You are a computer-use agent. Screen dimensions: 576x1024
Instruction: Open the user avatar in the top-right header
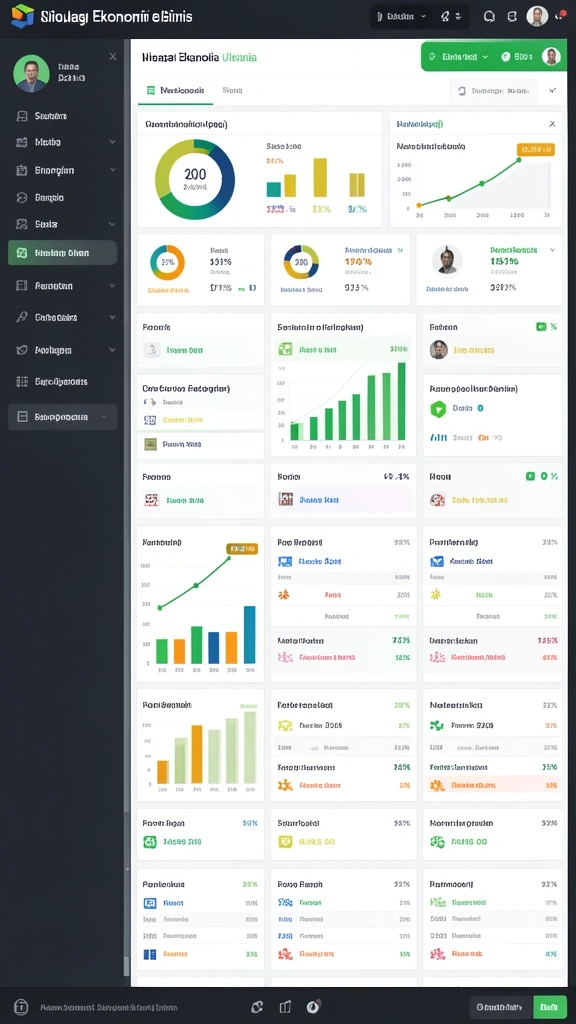click(x=537, y=16)
